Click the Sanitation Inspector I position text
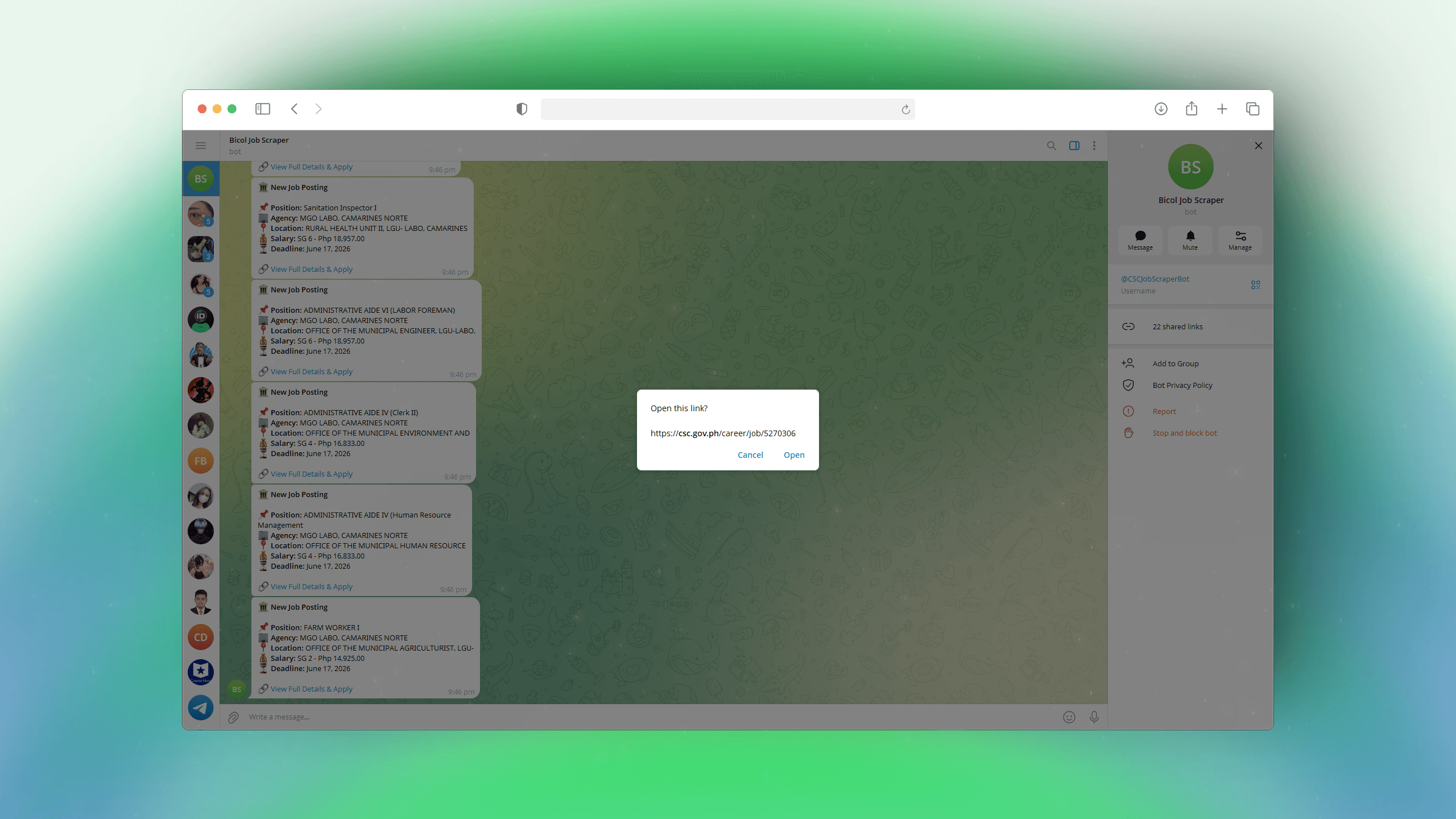 coord(340,208)
